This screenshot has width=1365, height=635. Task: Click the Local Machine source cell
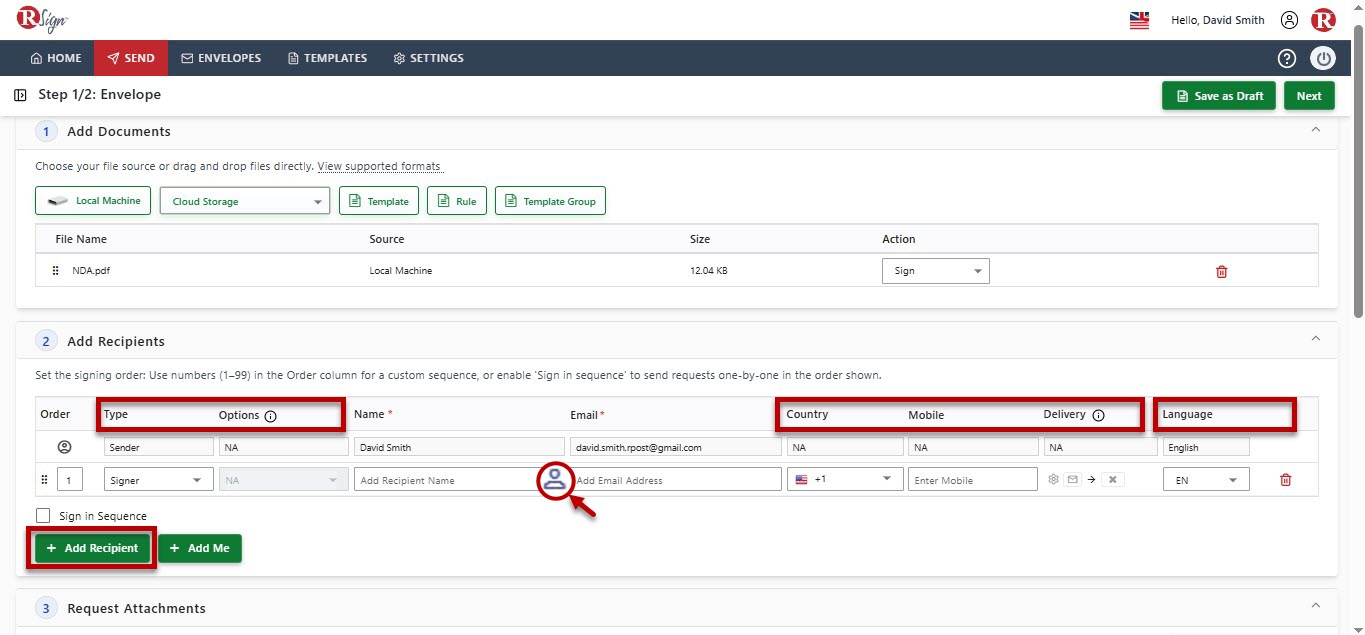coord(401,271)
